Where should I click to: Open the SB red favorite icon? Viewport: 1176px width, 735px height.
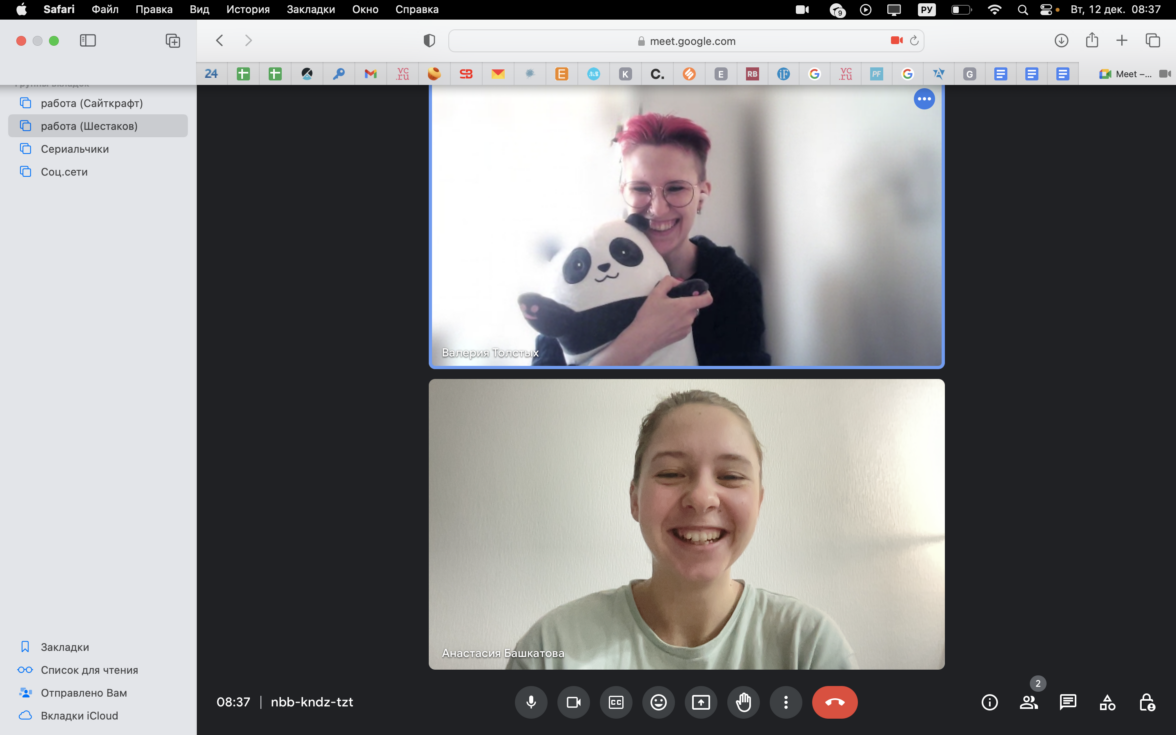(x=466, y=74)
